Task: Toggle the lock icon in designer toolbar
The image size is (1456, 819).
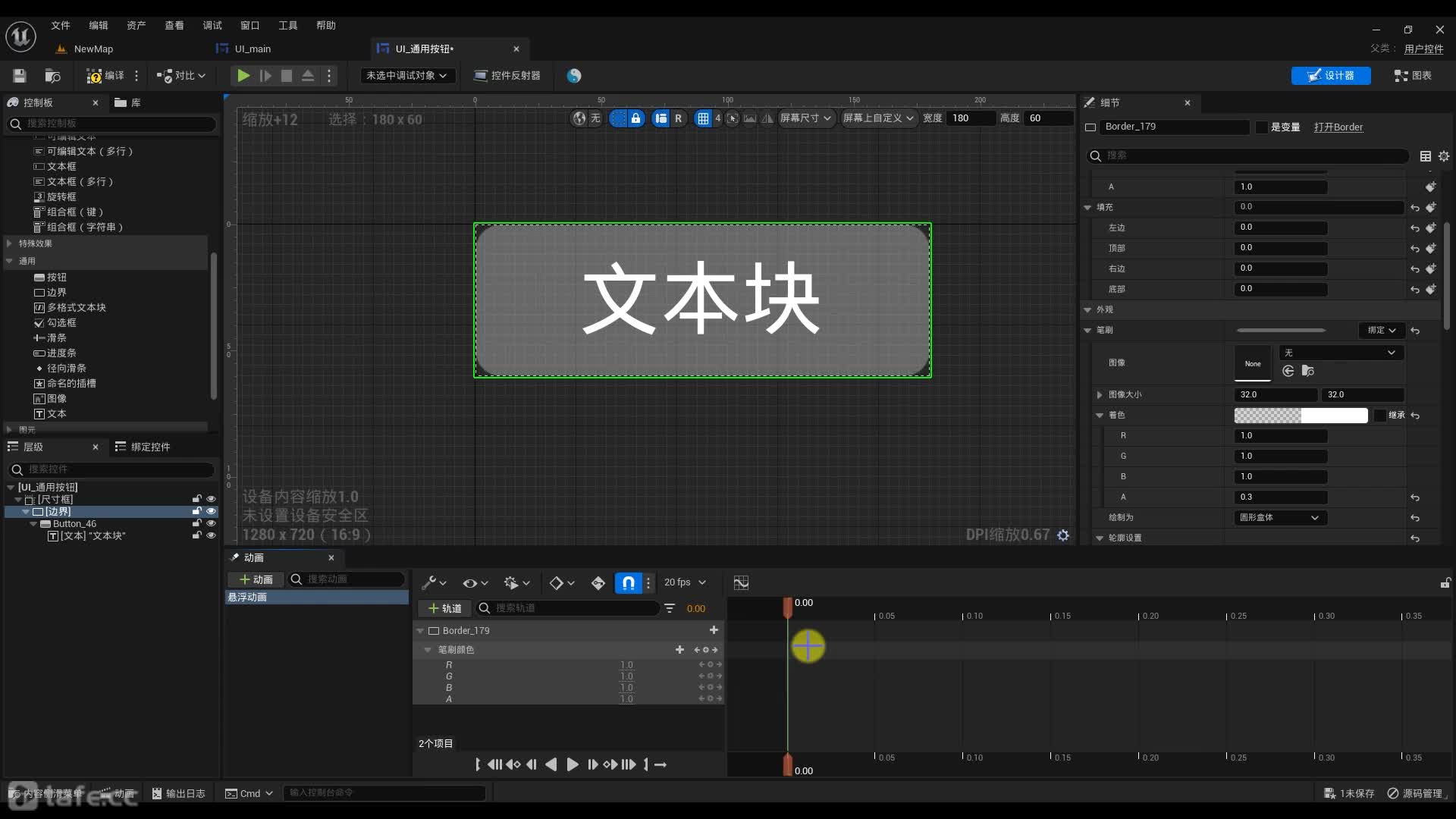Action: 636,118
